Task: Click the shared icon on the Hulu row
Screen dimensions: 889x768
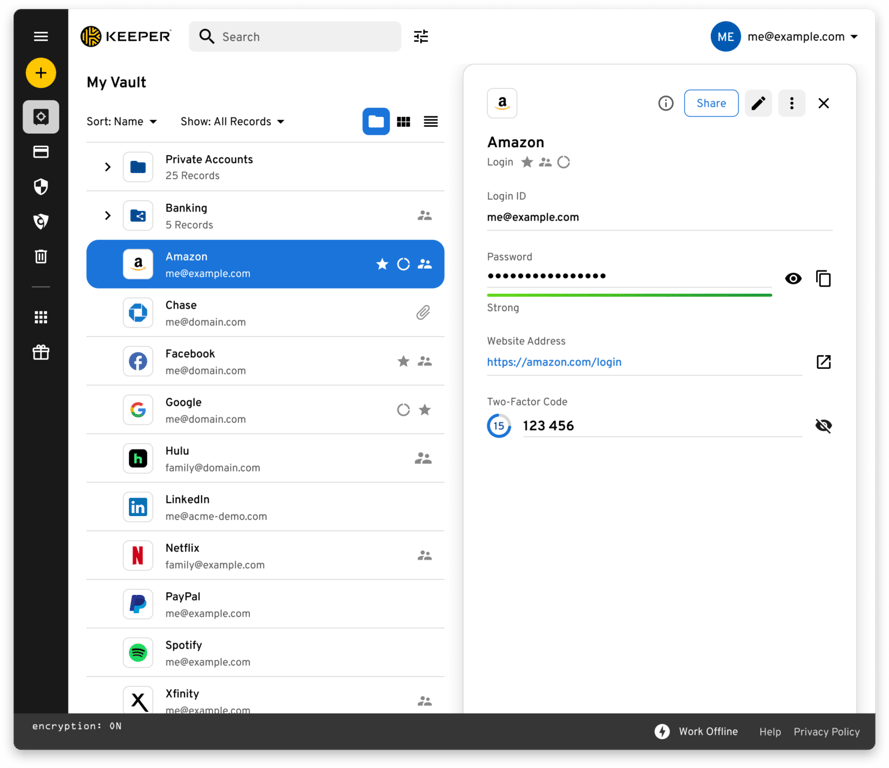Action: tap(423, 459)
